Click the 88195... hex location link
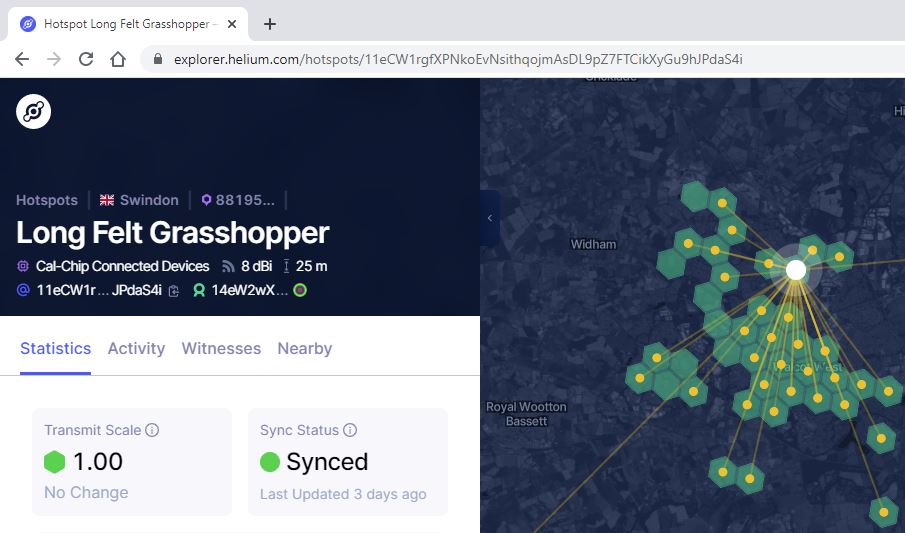The width and height of the screenshot is (905, 533). pyautogui.click(x=245, y=200)
